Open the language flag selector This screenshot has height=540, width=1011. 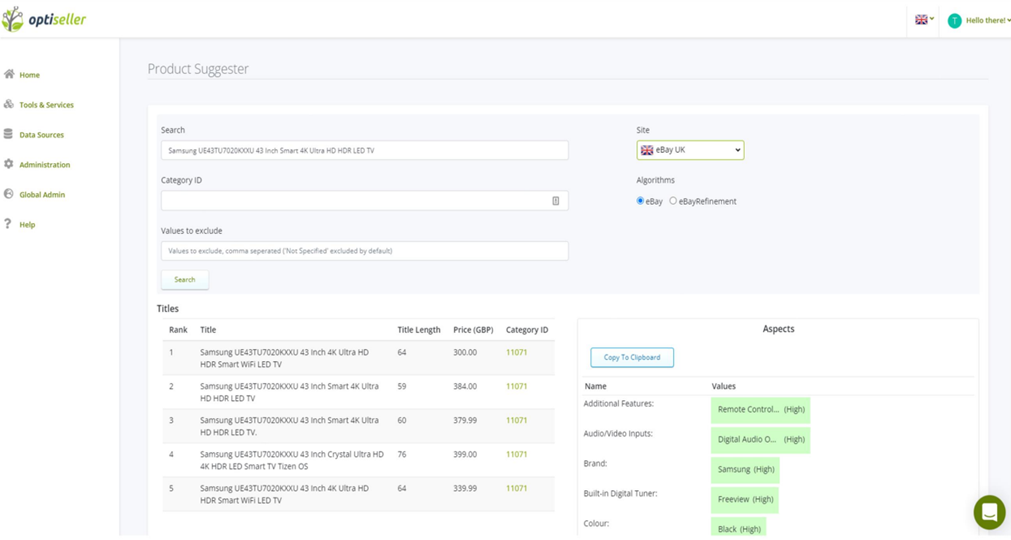pyautogui.click(x=924, y=20)
